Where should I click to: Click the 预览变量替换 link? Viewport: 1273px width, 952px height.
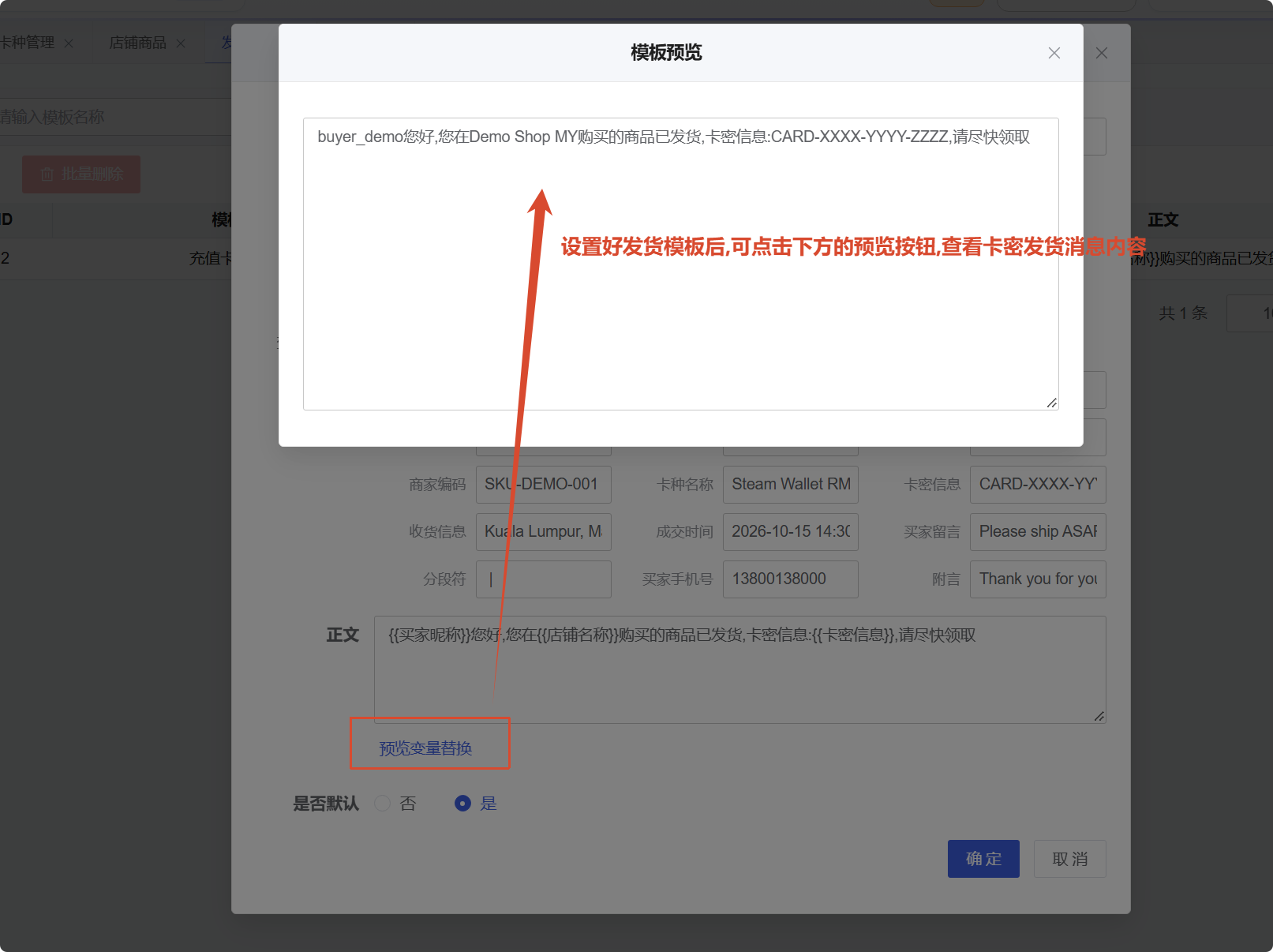pyautogui.click(x=425, y=748)
